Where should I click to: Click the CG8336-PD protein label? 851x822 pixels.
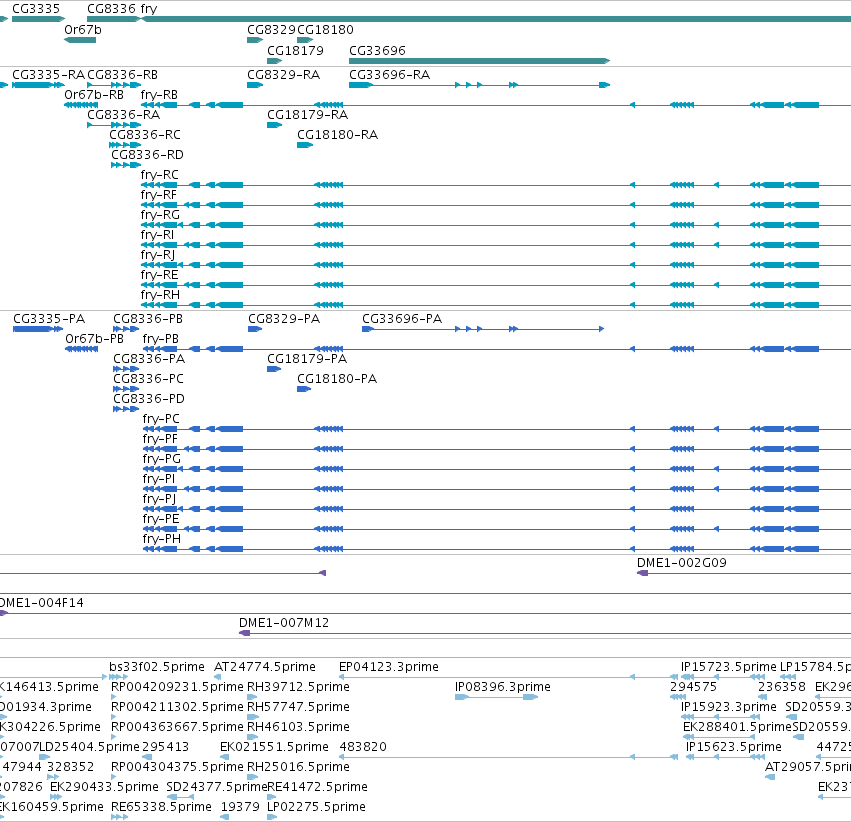click(x=149, y=399)
